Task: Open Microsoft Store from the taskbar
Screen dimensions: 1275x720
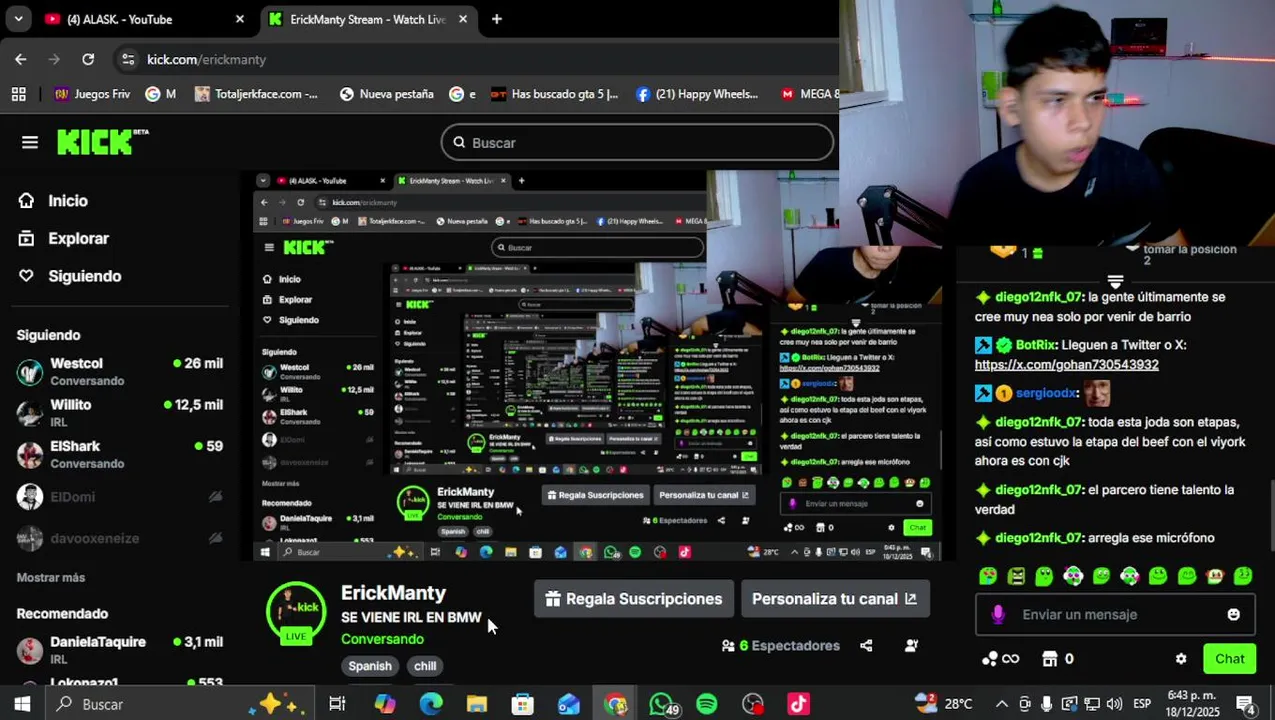Action: pos(522,704)
